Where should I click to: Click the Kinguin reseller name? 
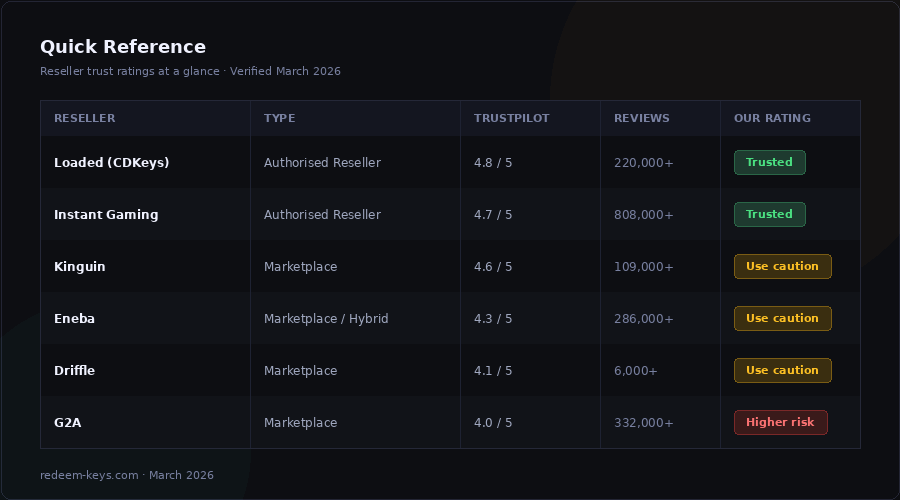[x=79, y=266]
